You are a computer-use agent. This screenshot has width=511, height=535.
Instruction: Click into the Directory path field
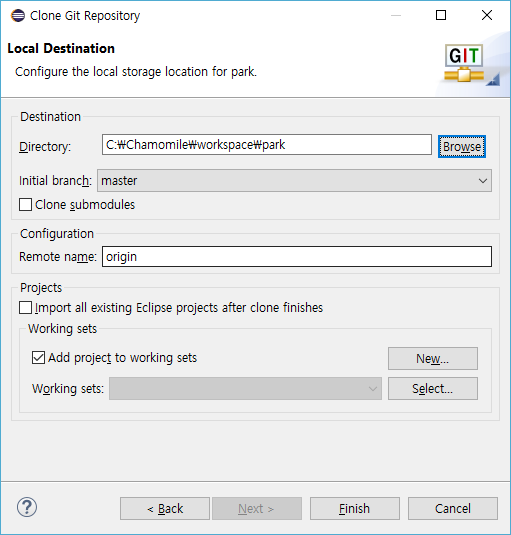tap(267, 145)
